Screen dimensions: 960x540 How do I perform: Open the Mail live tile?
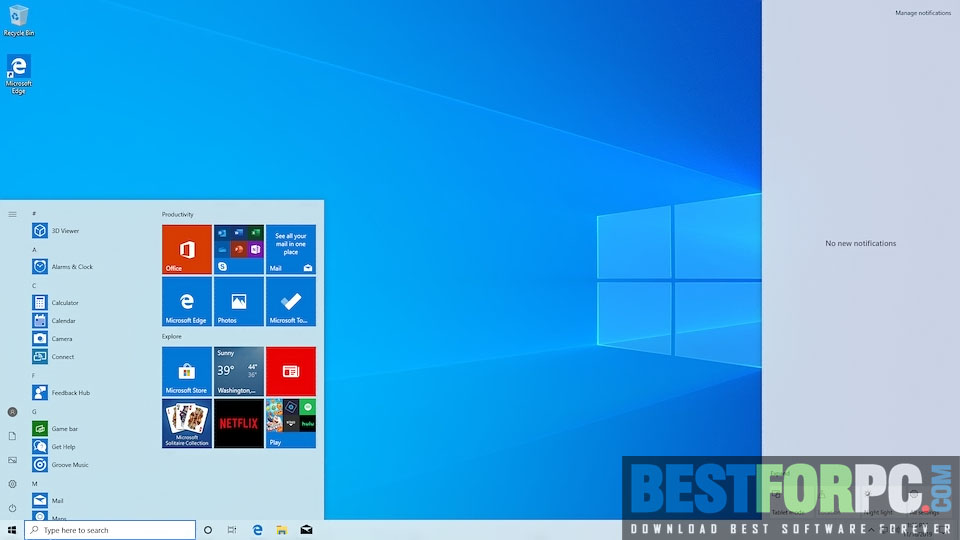point(291,249)
